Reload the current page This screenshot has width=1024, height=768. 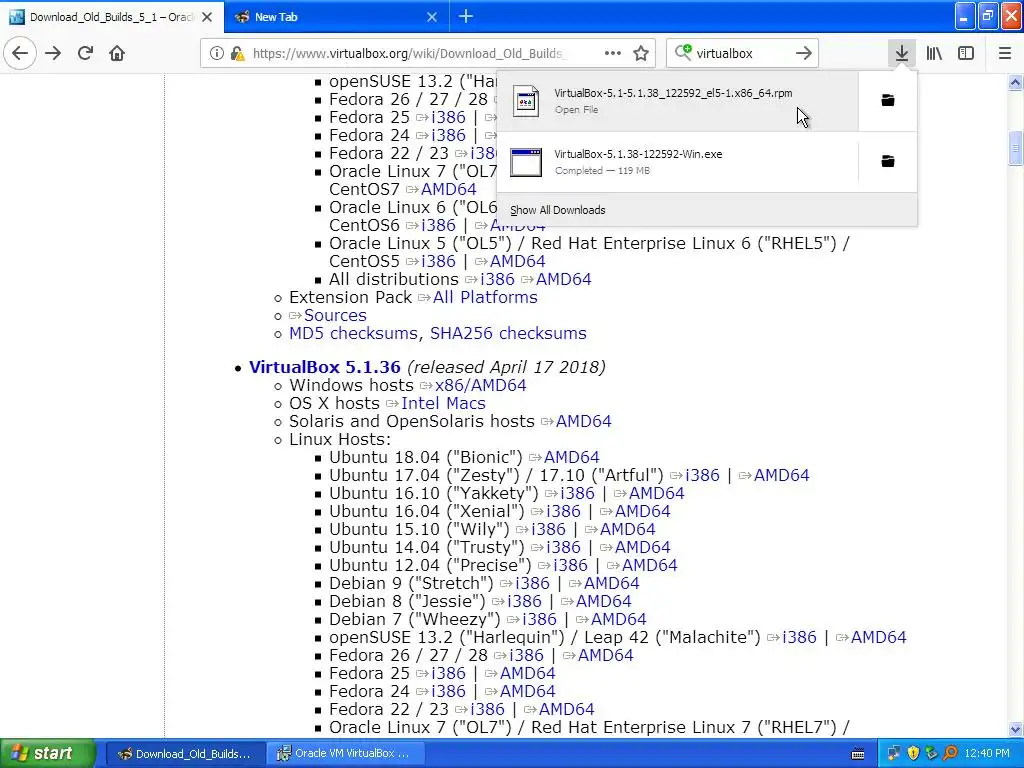pyautogui.click(x=85, y=53)
